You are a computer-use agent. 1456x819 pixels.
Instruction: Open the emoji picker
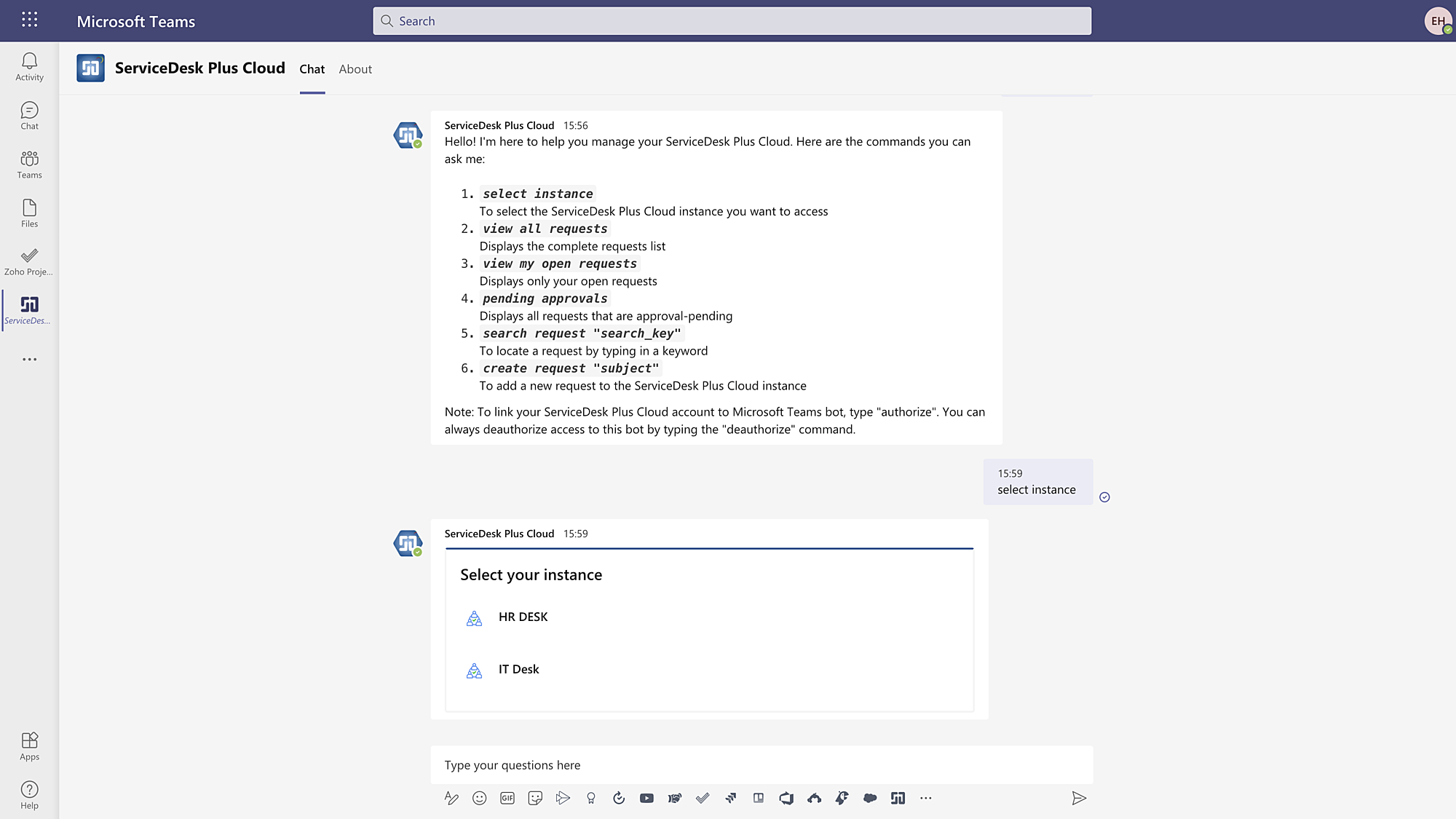tap(479, 798)
